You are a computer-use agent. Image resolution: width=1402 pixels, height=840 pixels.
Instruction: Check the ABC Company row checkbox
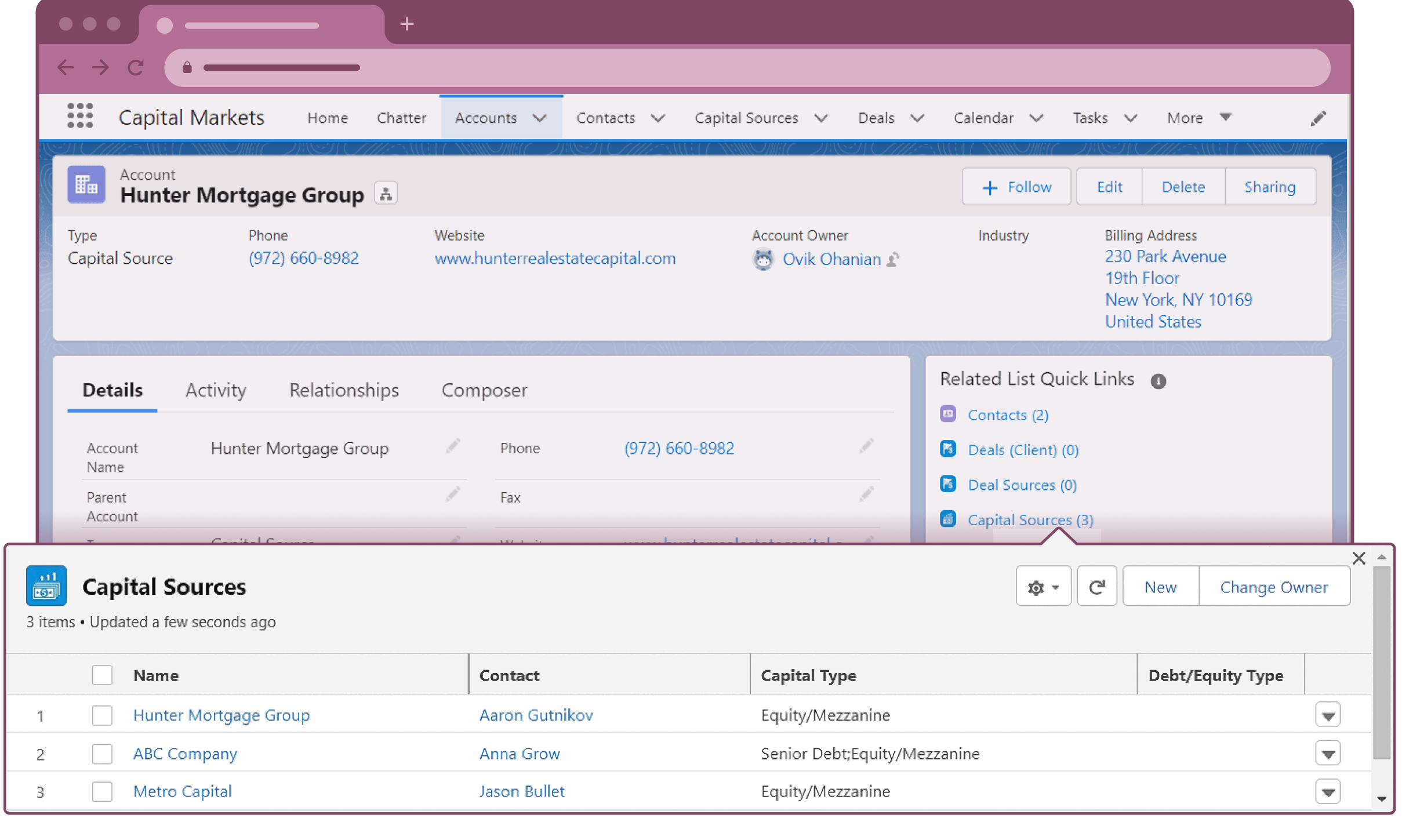[x=102, y=754]
